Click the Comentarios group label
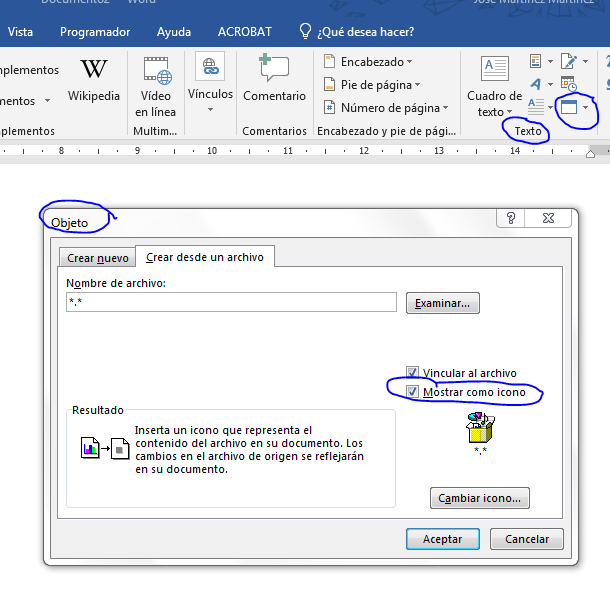Viewport: 610px width, 602px height. pos(274,131)
